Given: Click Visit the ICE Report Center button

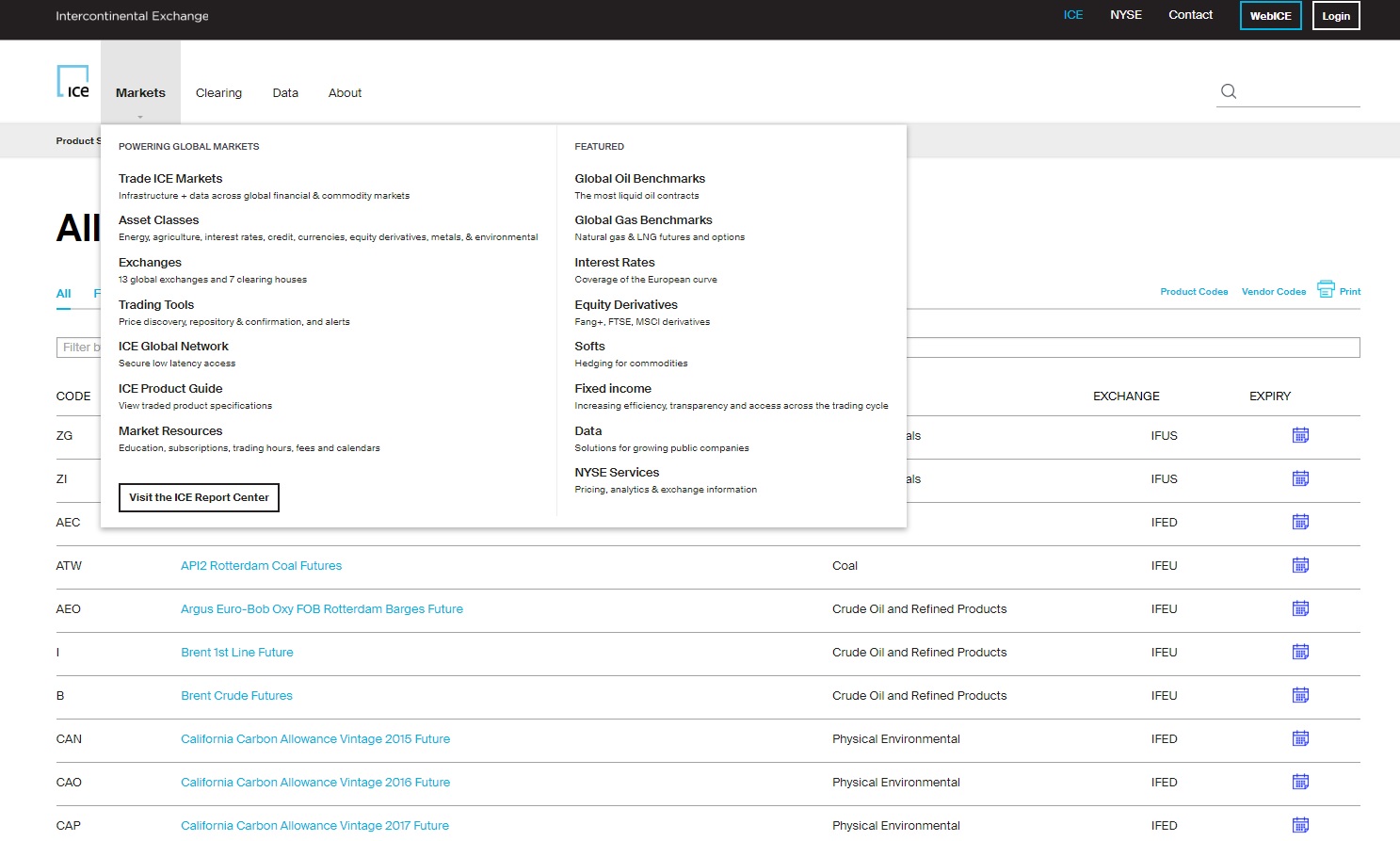Looking at the screenshot, I should click(x=199, y=497).
